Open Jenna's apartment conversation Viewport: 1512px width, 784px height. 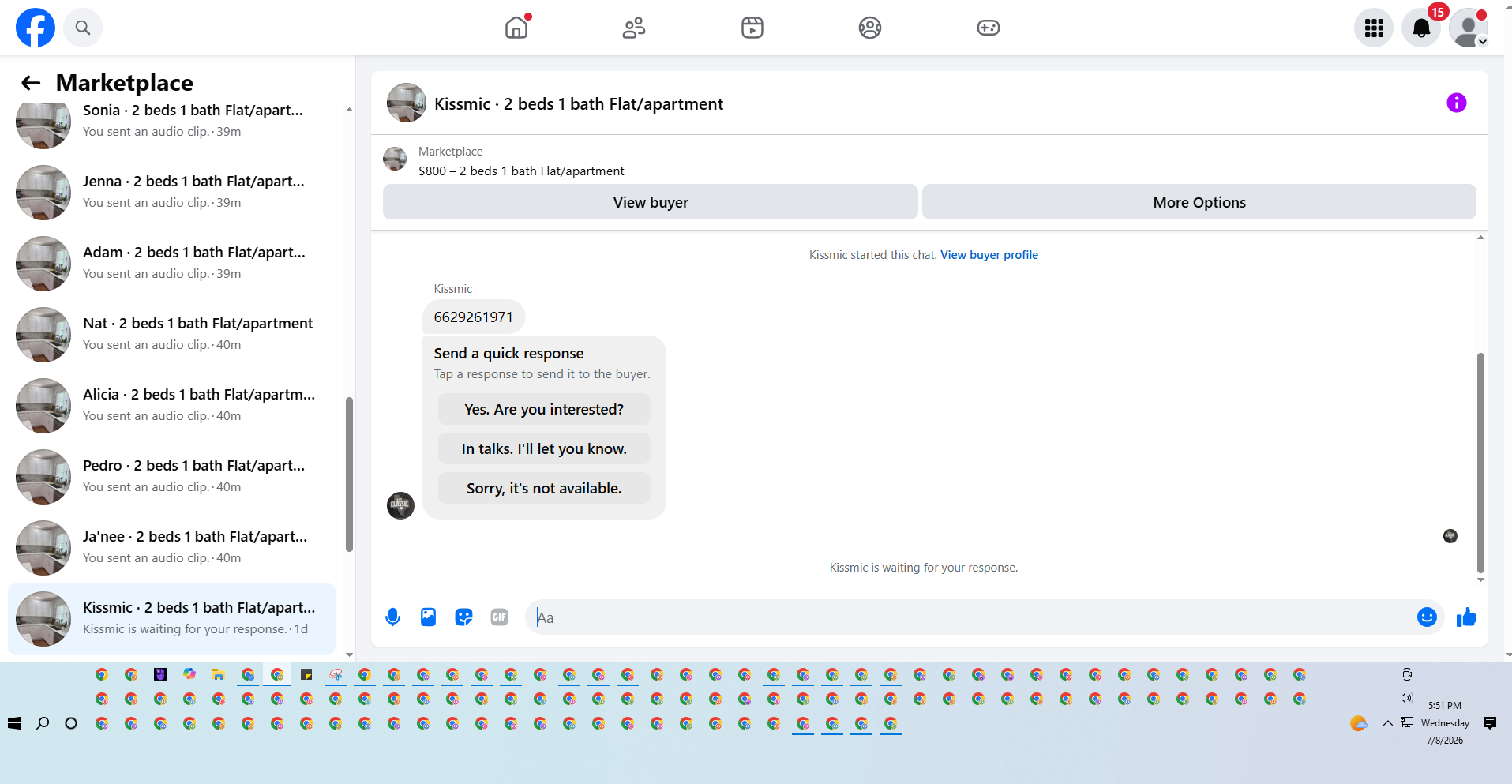click(171, 192)
